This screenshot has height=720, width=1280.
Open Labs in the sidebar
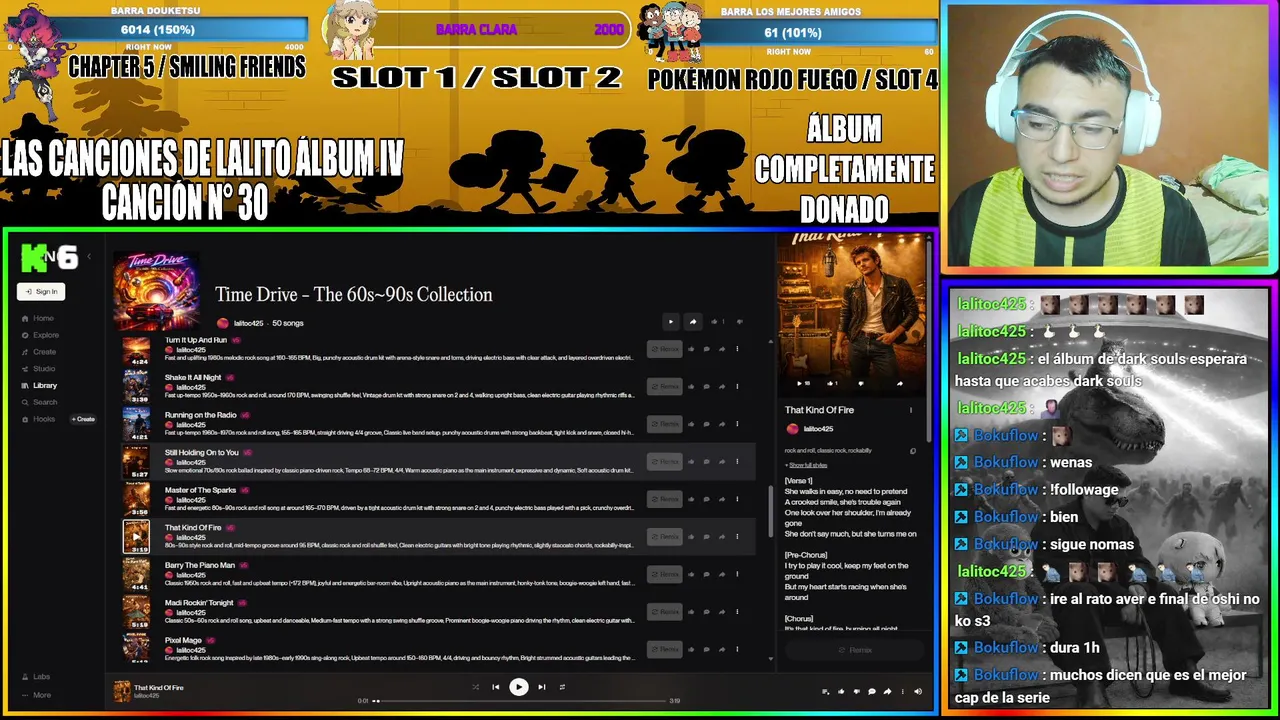(36, 677)
